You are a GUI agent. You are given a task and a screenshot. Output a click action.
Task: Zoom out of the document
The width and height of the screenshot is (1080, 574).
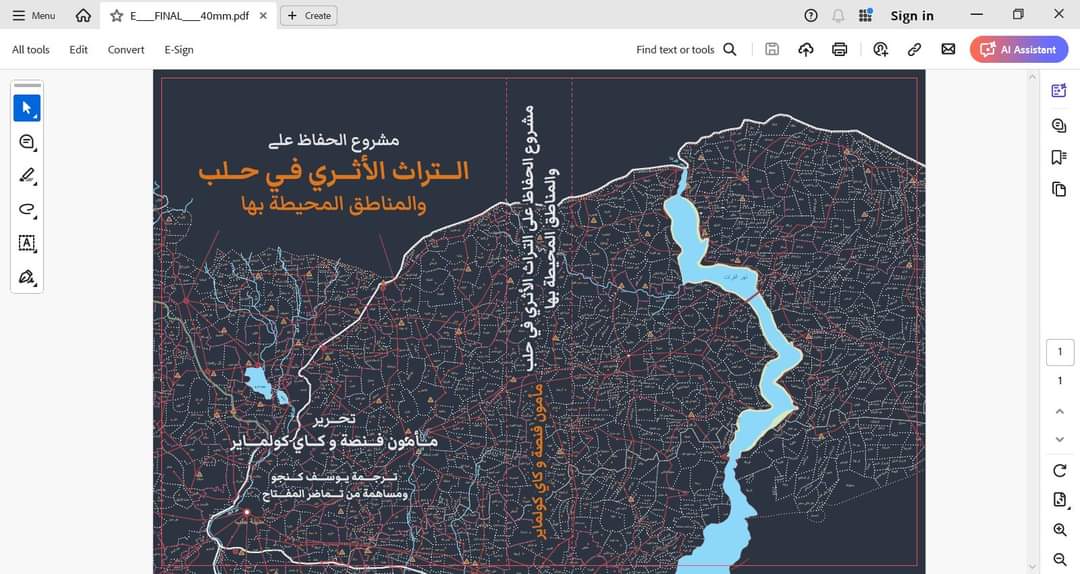point(1060,560)
